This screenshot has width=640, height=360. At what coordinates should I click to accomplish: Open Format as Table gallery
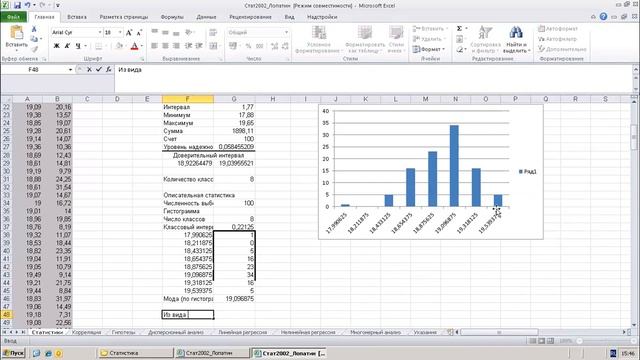click(365, 39)
